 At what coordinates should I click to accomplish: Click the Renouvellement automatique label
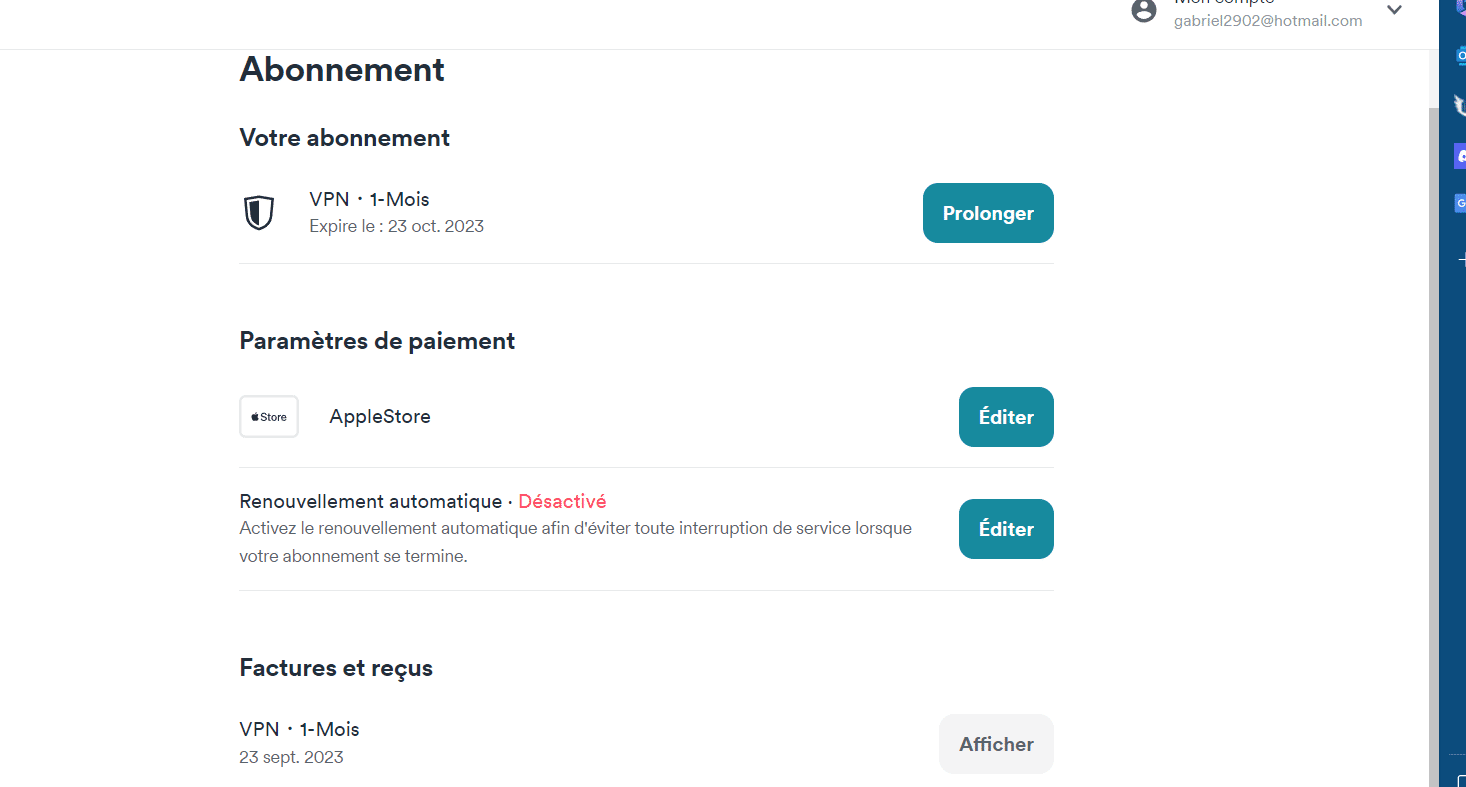coord(370,501)
